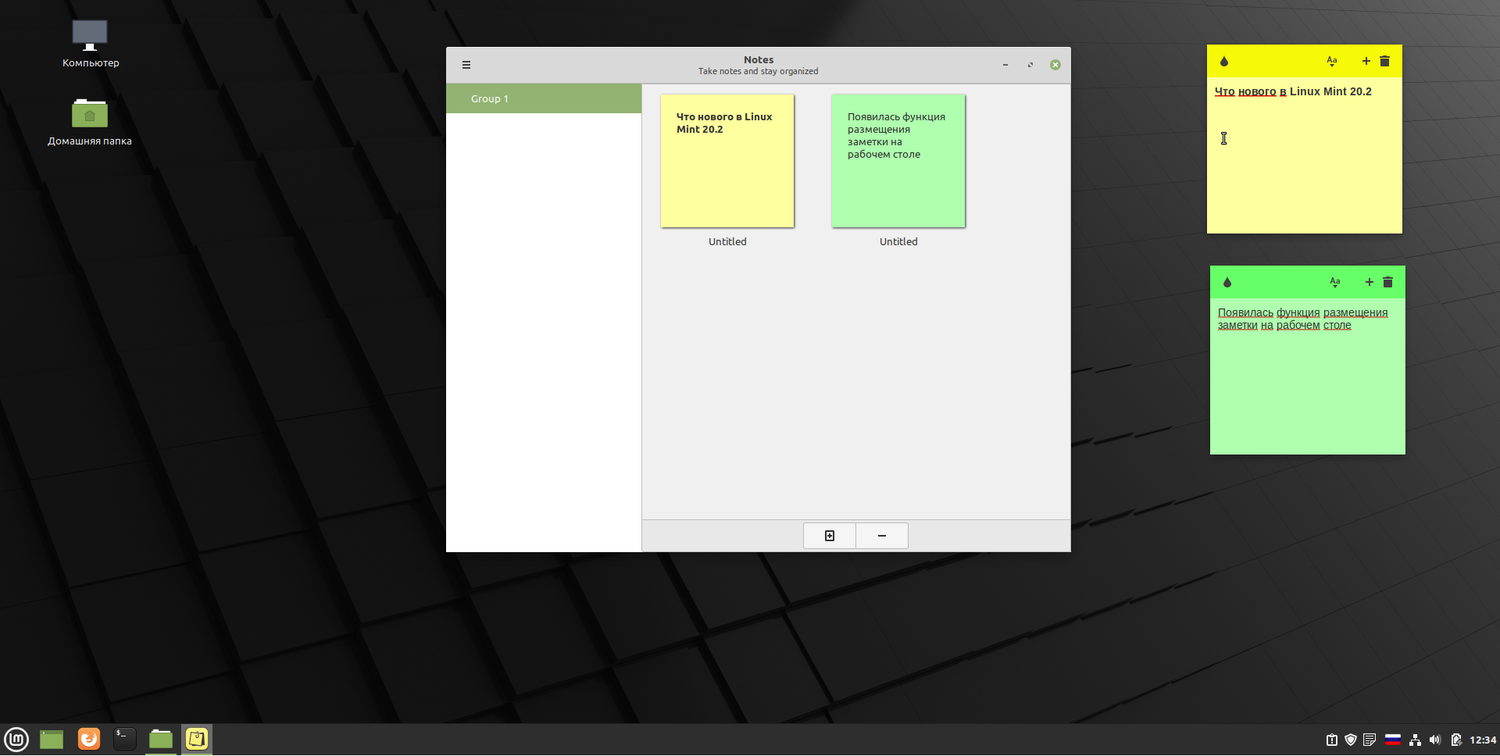Viewport: 1500px width, 756px height.
Task: Open the network connections tray icon
Action: pos(1415,740)
